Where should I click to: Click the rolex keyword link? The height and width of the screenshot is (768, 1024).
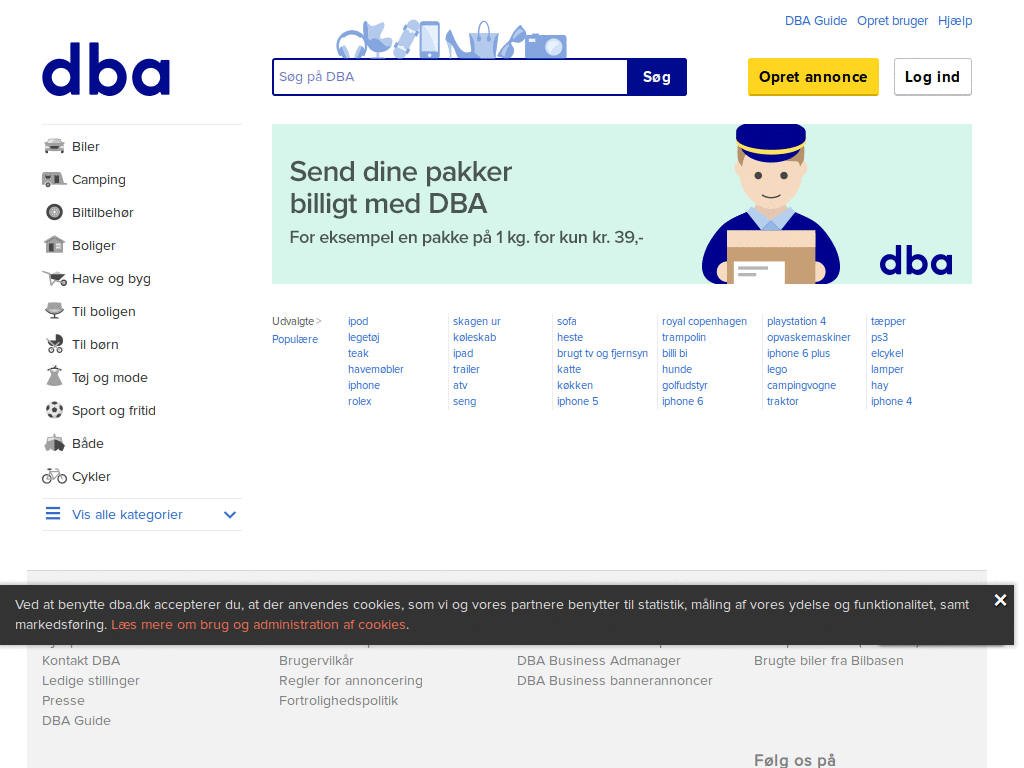360,402
